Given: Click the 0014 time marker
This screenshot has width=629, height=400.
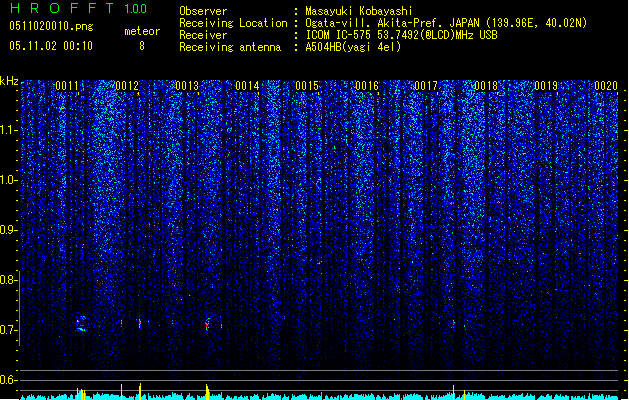Looking at the screenshot, I should [x=247, y=86].
